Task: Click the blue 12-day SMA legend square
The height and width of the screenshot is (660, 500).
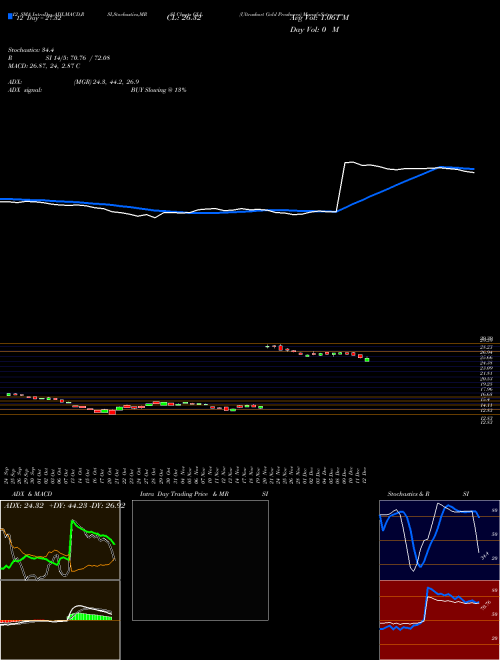Action: tap(10, 16)
